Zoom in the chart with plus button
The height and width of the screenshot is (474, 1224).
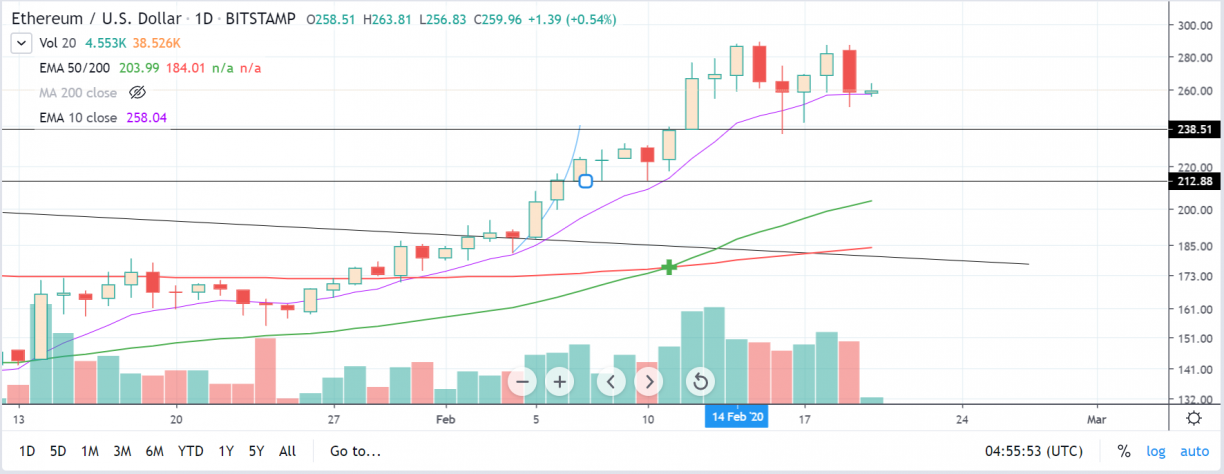[x=560, y=381]
